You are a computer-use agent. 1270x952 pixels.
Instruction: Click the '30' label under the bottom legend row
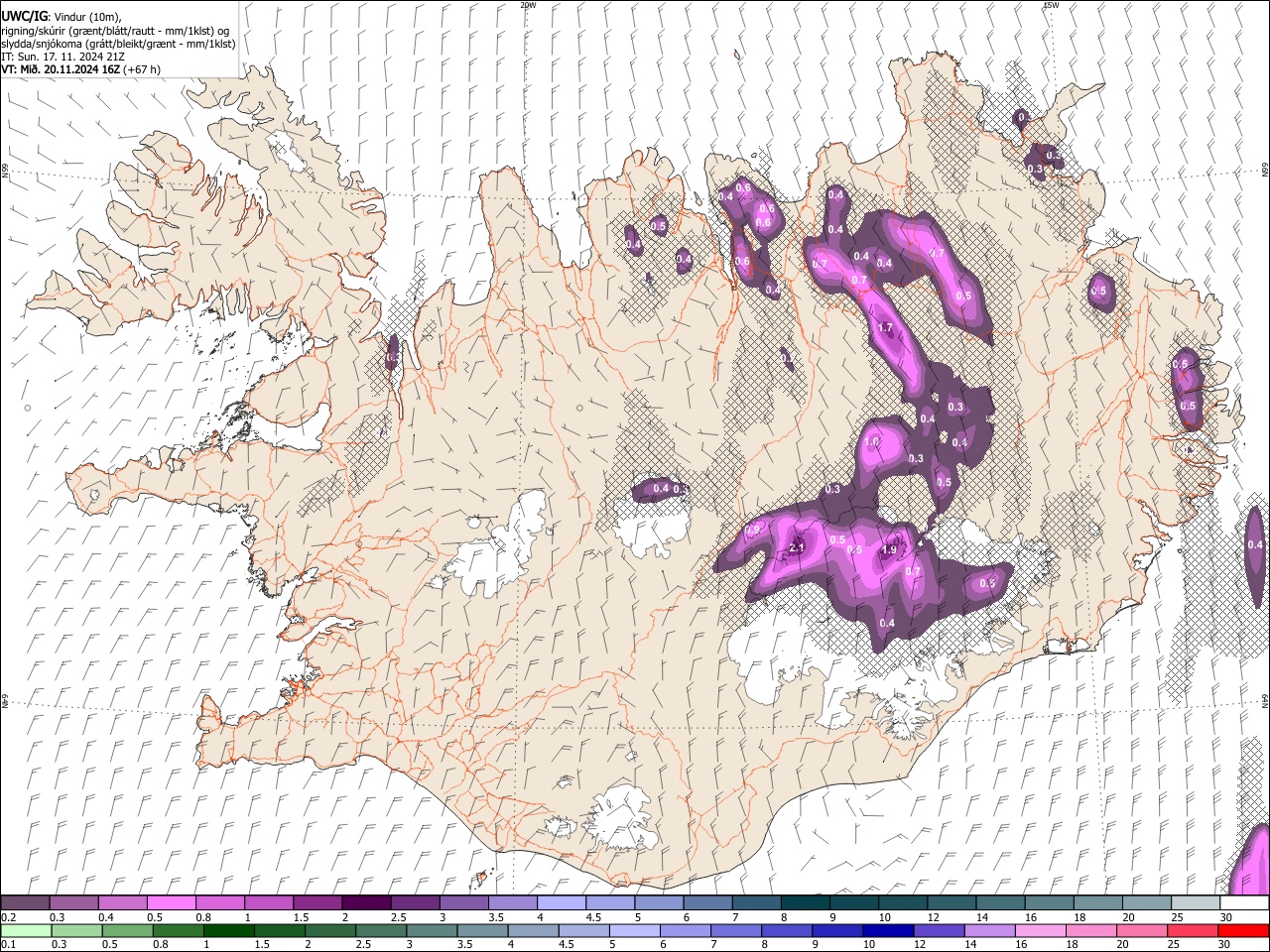click(x=1223, y=944)
